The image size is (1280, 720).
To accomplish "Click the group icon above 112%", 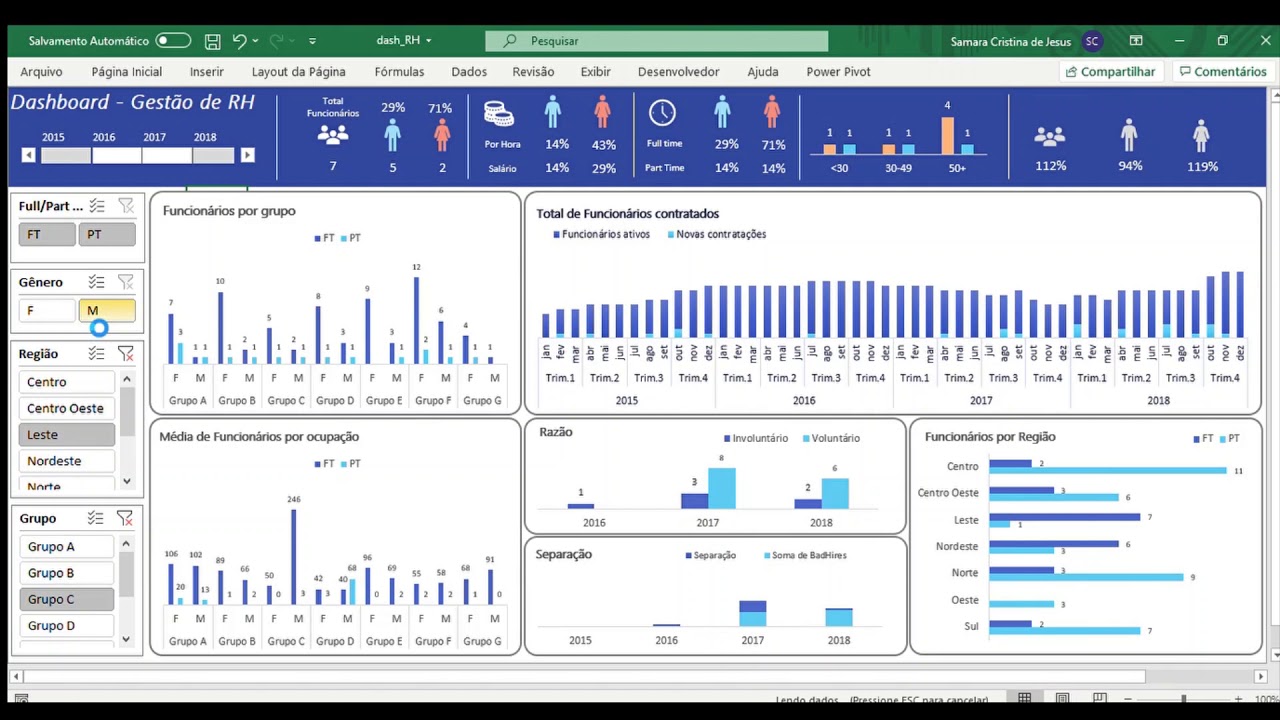I will [1050, 137].
